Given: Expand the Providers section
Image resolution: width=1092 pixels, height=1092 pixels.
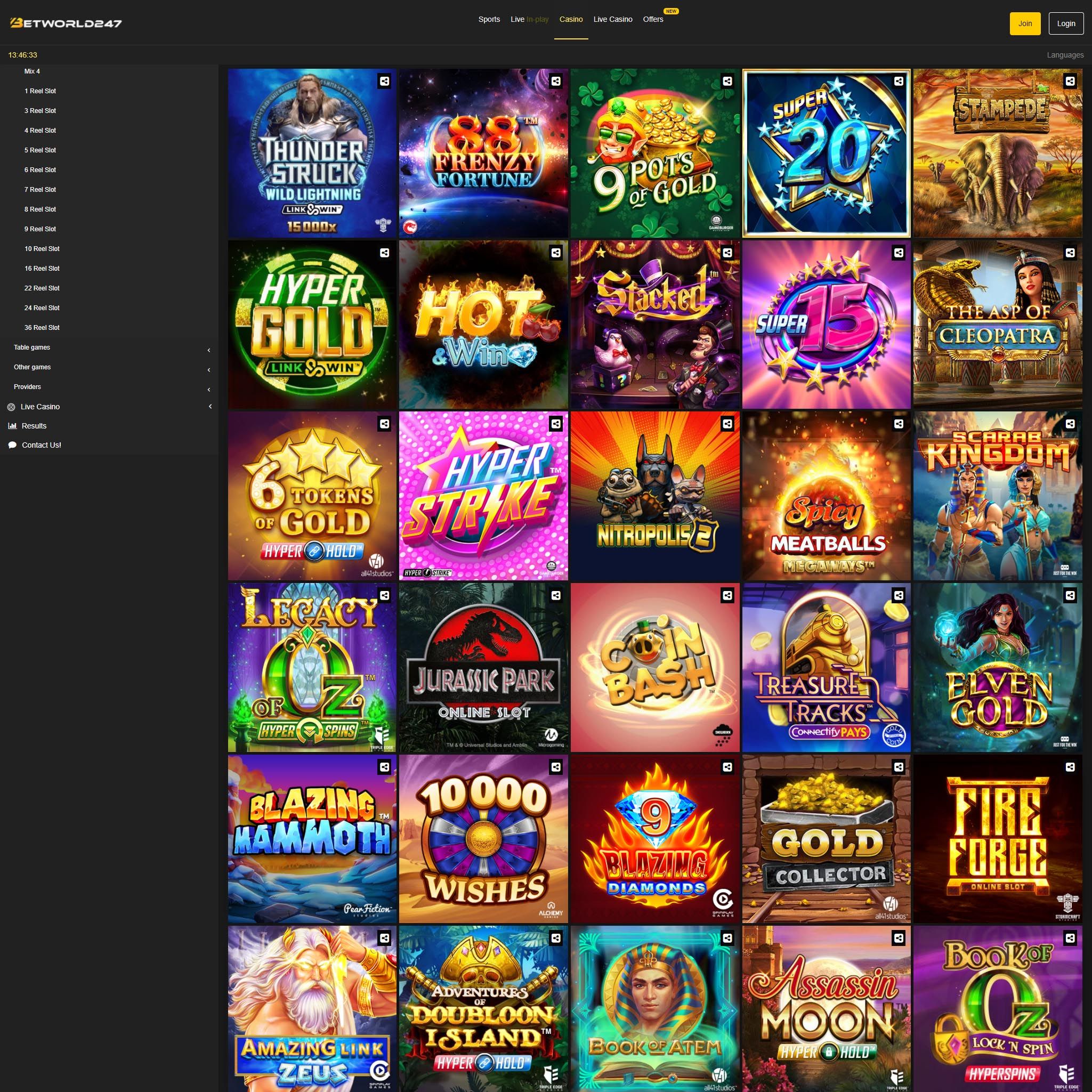Looking at the screenshot, I should (109, 387).
